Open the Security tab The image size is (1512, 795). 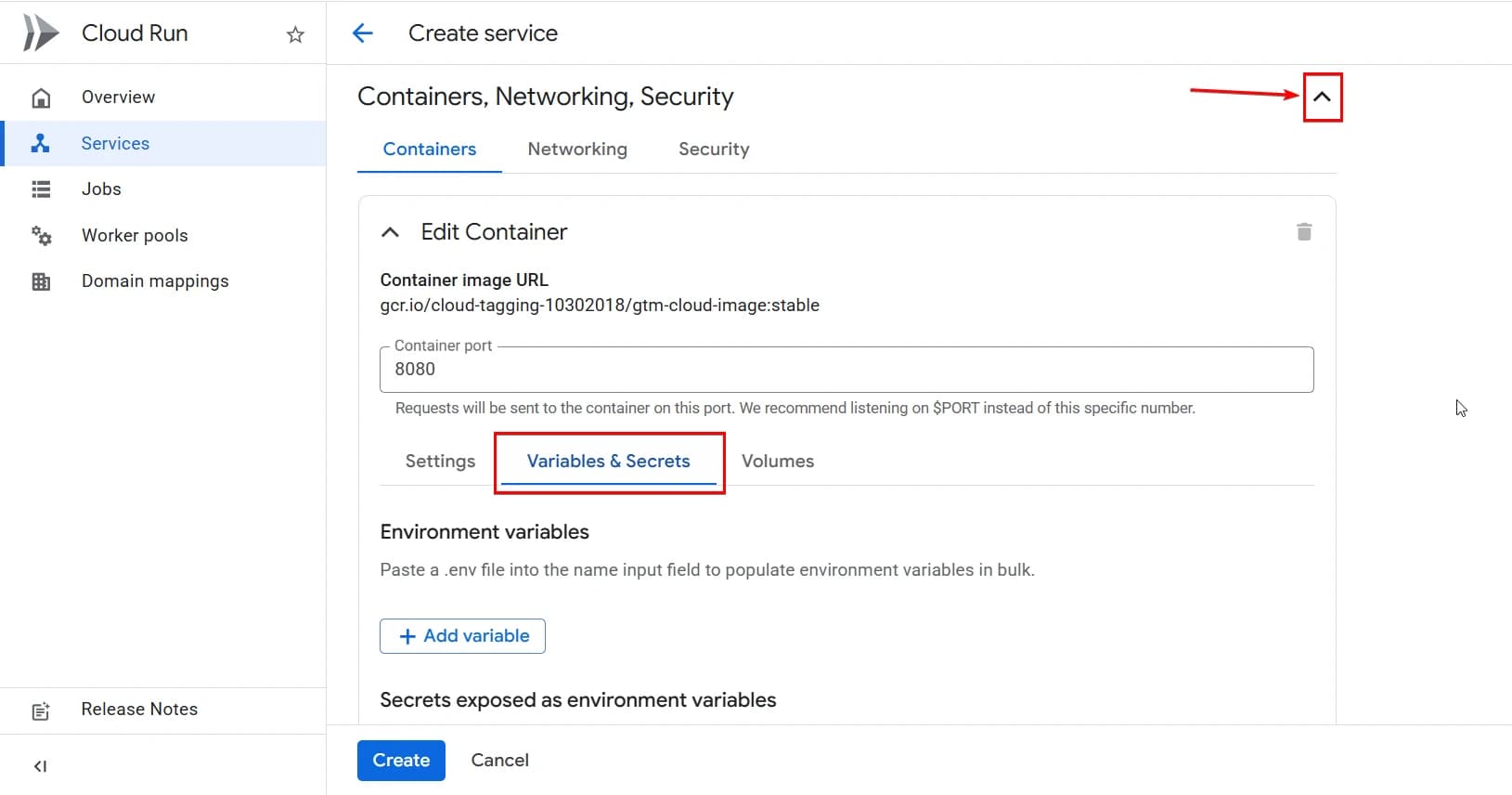(x=713, y=150)
